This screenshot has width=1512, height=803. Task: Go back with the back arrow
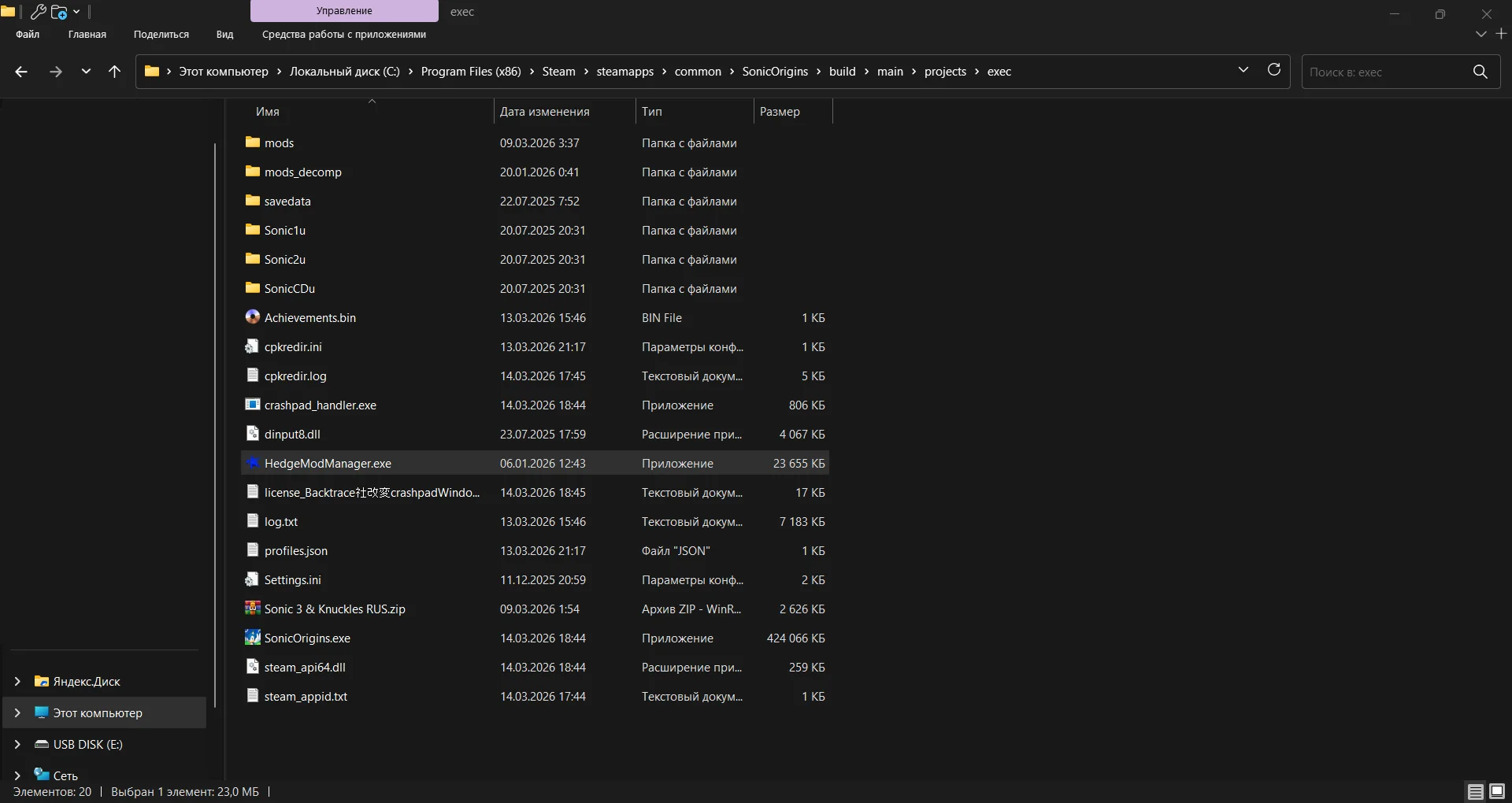point(21,72)
